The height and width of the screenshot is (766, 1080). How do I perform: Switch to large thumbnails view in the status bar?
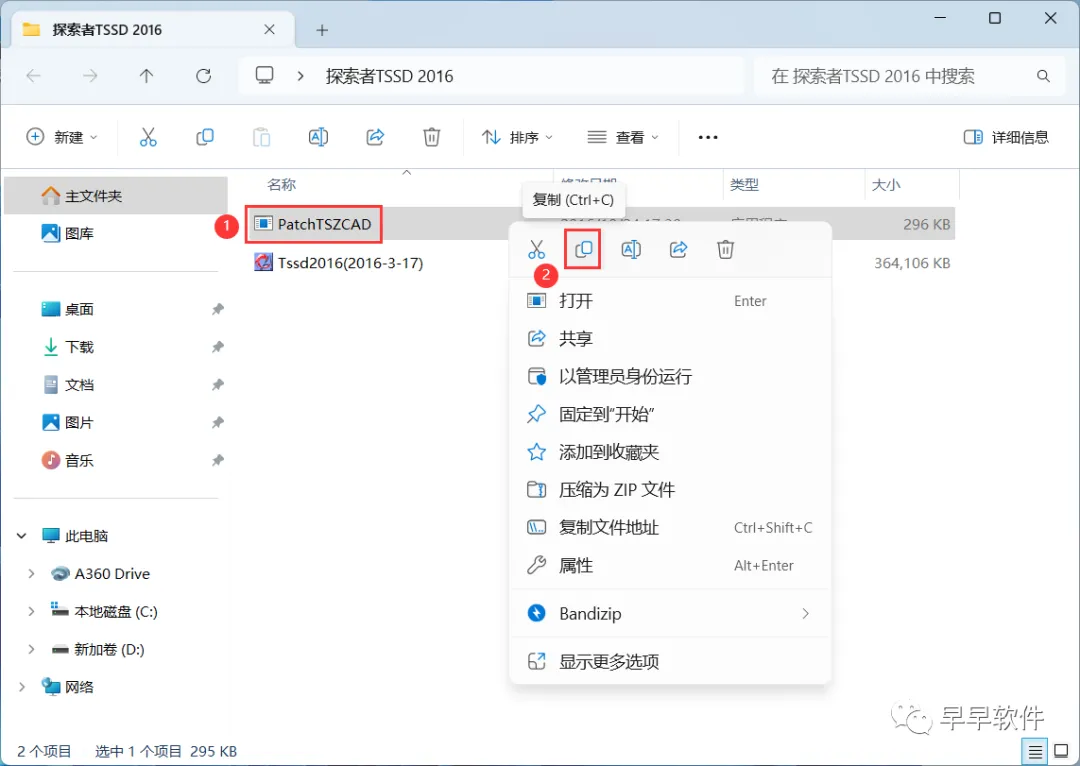tap(1062, 751)
